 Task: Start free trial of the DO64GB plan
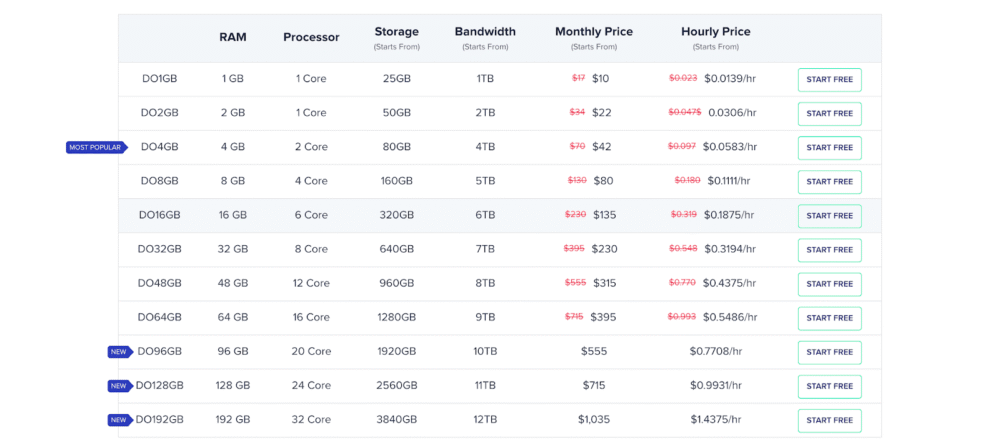coord(829,318)
